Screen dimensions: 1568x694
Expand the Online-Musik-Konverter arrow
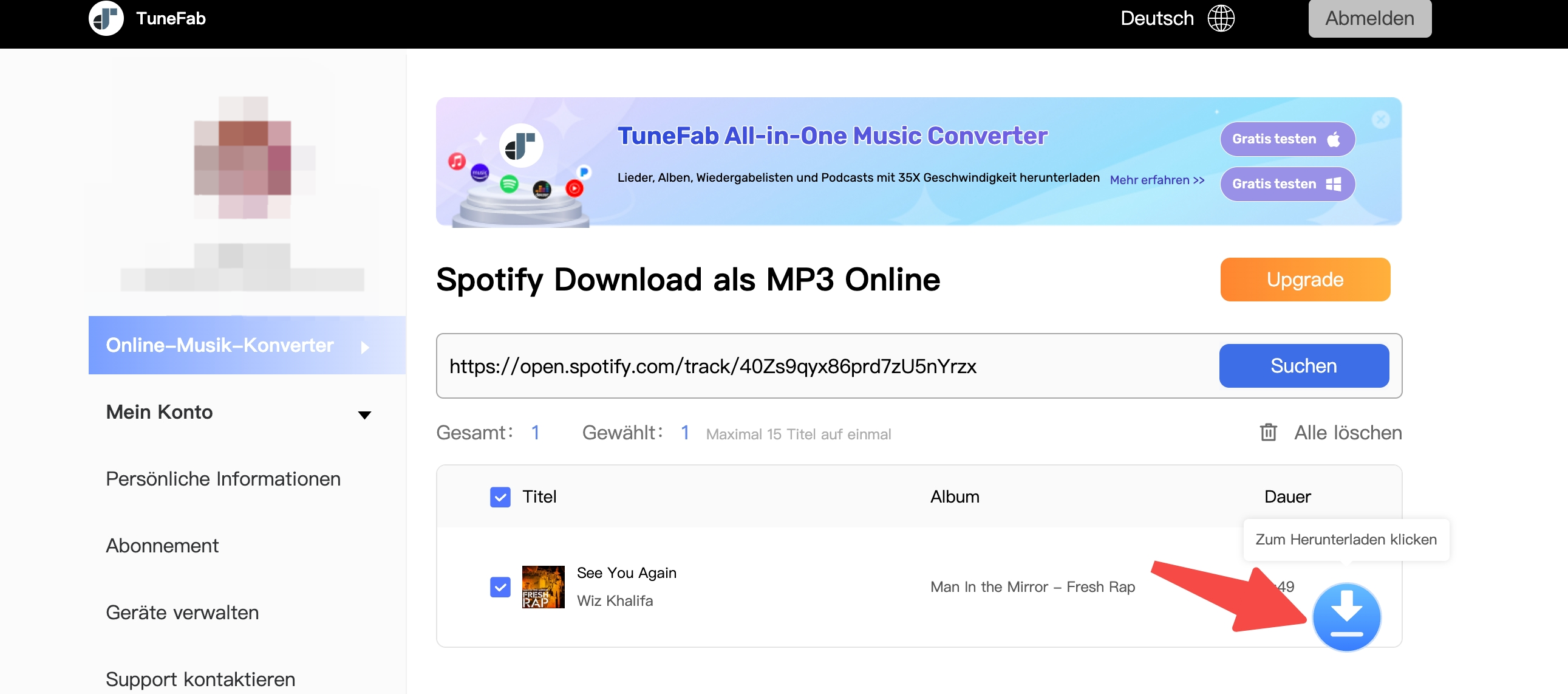click(364, 348)
